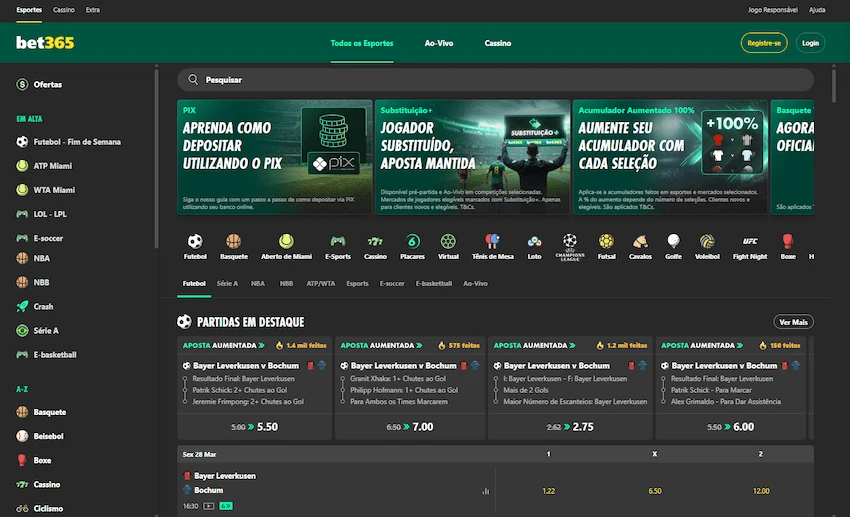This screenshot has height=517, width=850.
Task: Click the live stream icon beside 16:30
Action: click(x=209, y=506)
